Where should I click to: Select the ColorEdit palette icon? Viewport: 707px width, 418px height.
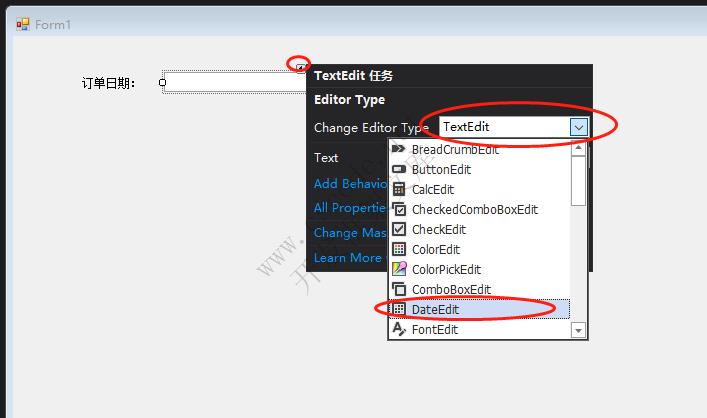click(x=399, y=249)
